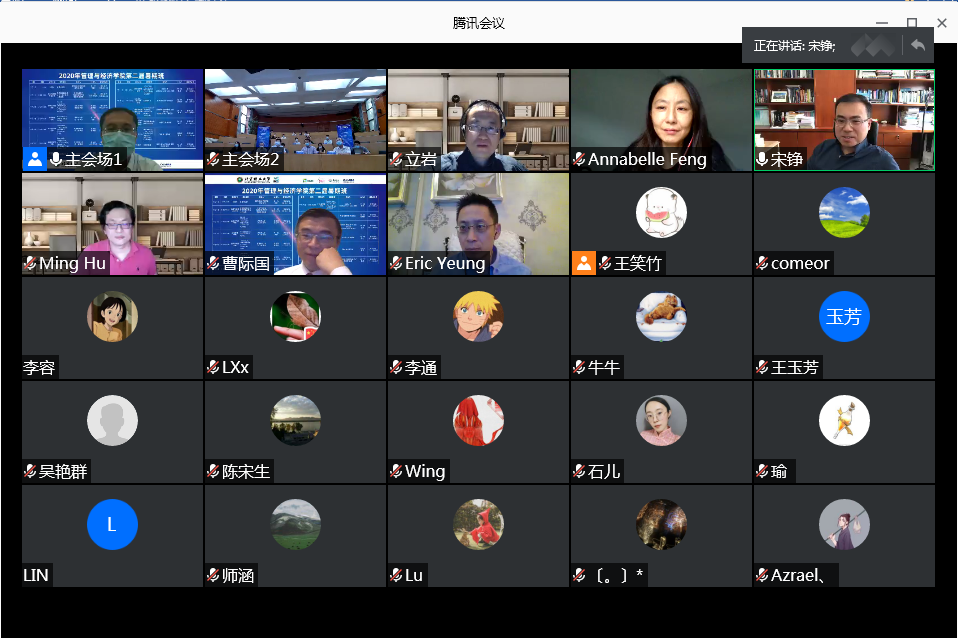Click the microphone icon on 主会场1 tile
This screenshot has height=638, width=958.
point(56,160)
